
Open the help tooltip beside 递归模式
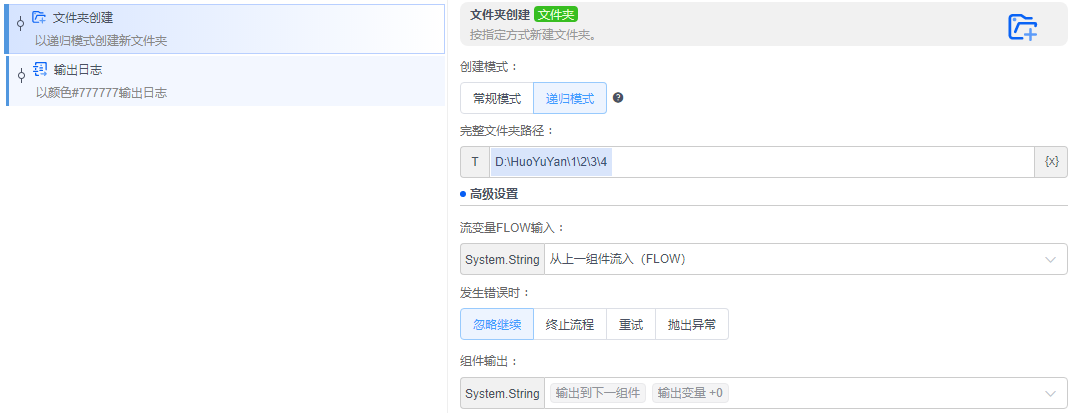[618, 98]
